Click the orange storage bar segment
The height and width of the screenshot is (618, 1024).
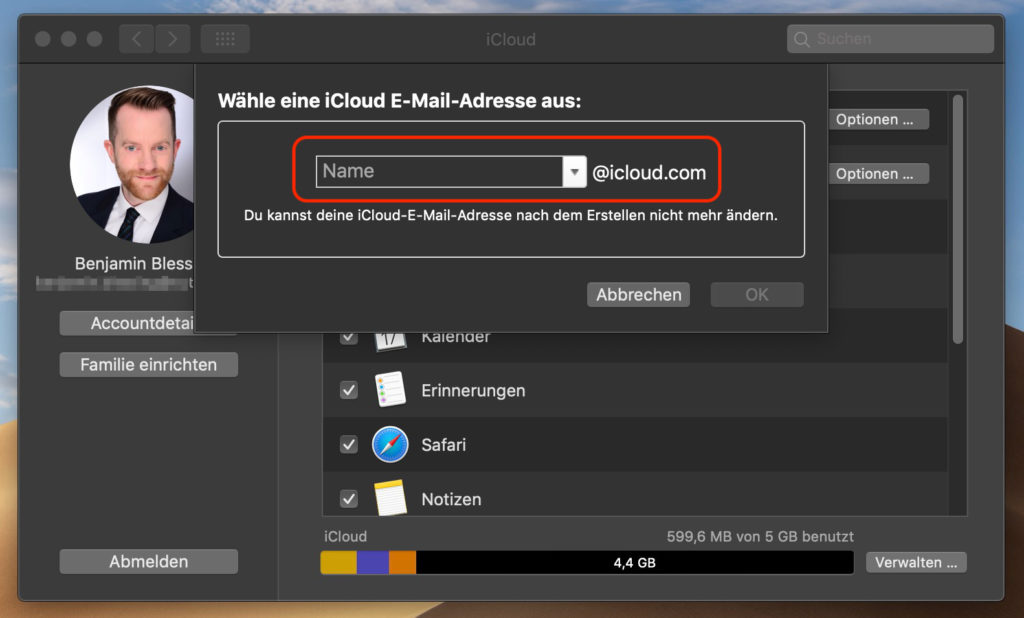click(x=402, y=562)
